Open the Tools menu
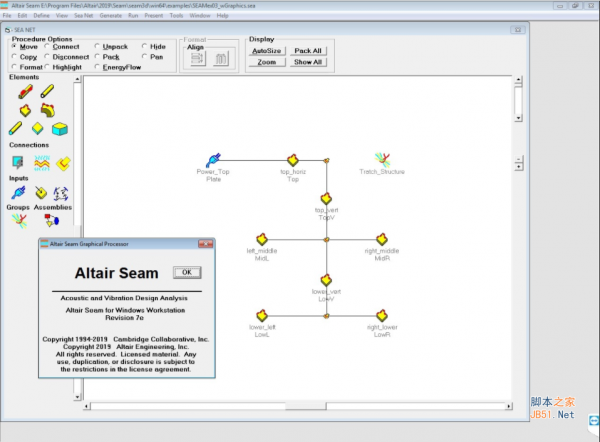This screenshot has height=442, width=600. [176, 16]
